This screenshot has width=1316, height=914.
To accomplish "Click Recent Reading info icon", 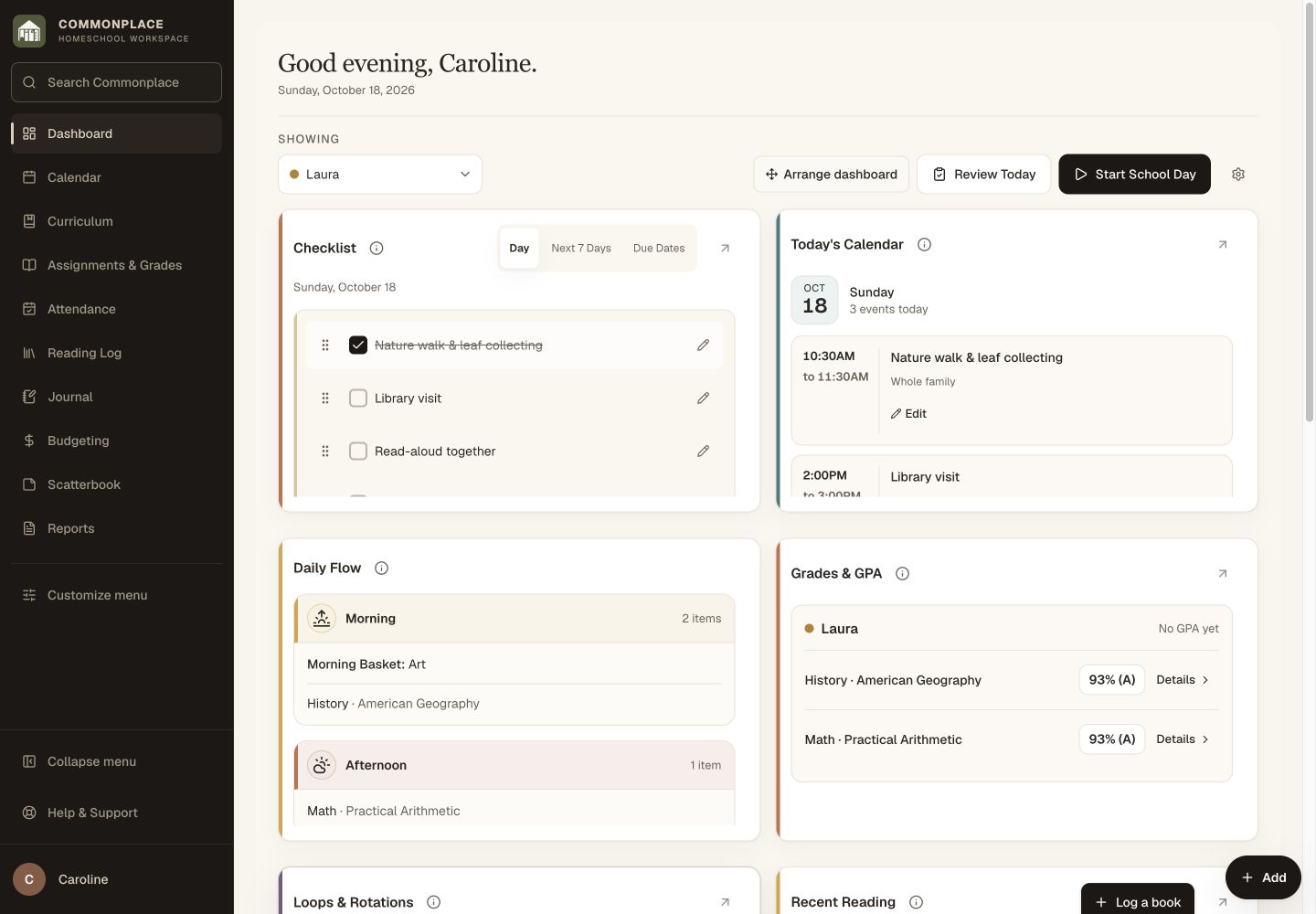I will [916, 902].
